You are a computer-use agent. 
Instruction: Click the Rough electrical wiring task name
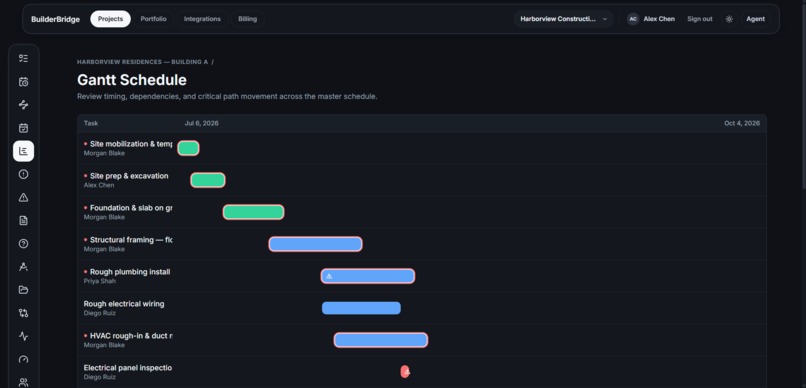124,304
